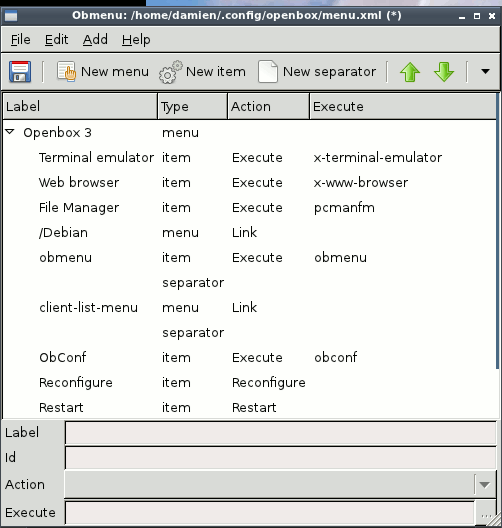Image resolution: width=502 pixels, height=528 pixels.
Task: Open the window menu icon in title bar
Action: 11,16
